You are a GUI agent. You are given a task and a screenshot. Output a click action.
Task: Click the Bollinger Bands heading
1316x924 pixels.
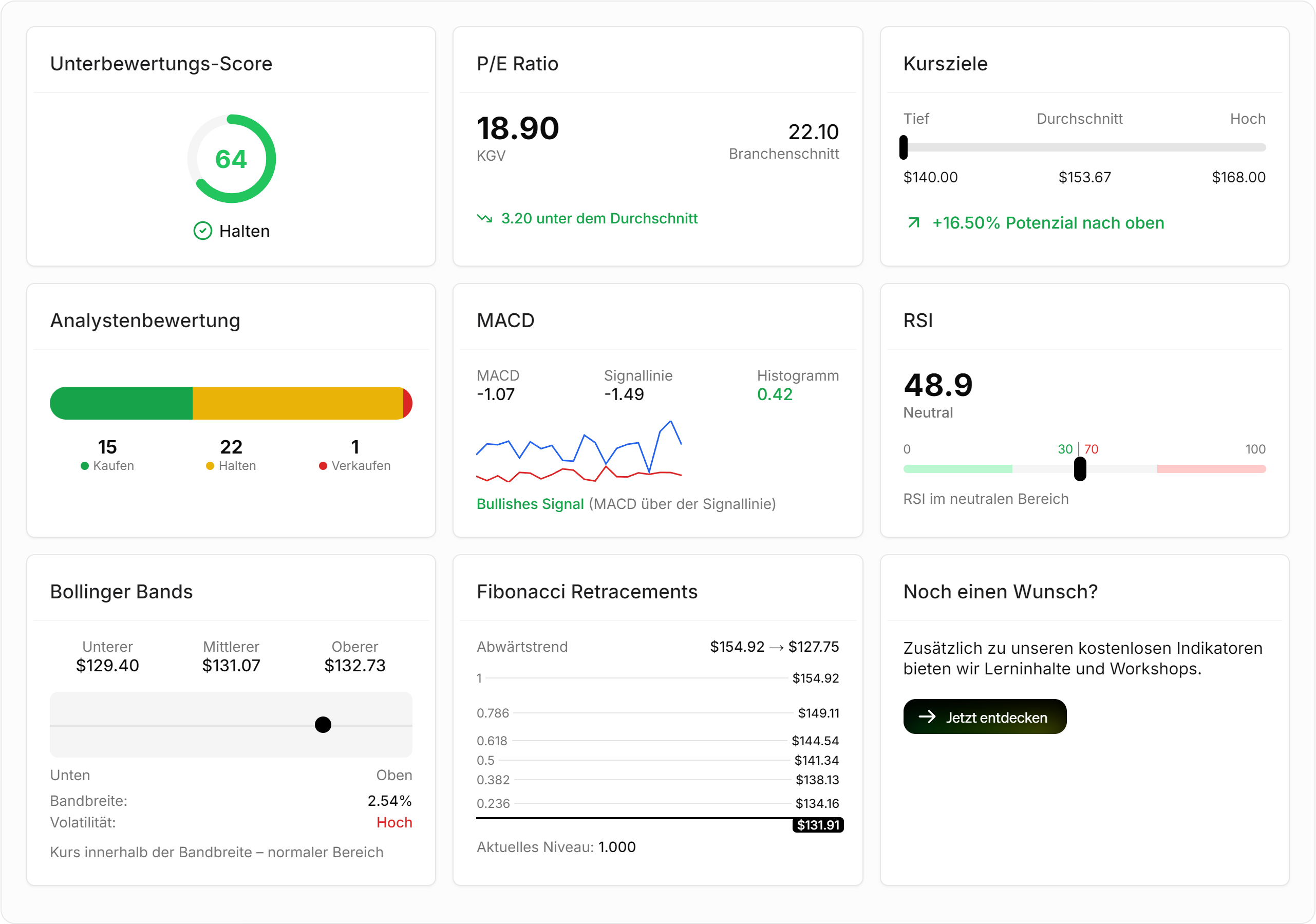pyautogui.click(x=122, y=592)
